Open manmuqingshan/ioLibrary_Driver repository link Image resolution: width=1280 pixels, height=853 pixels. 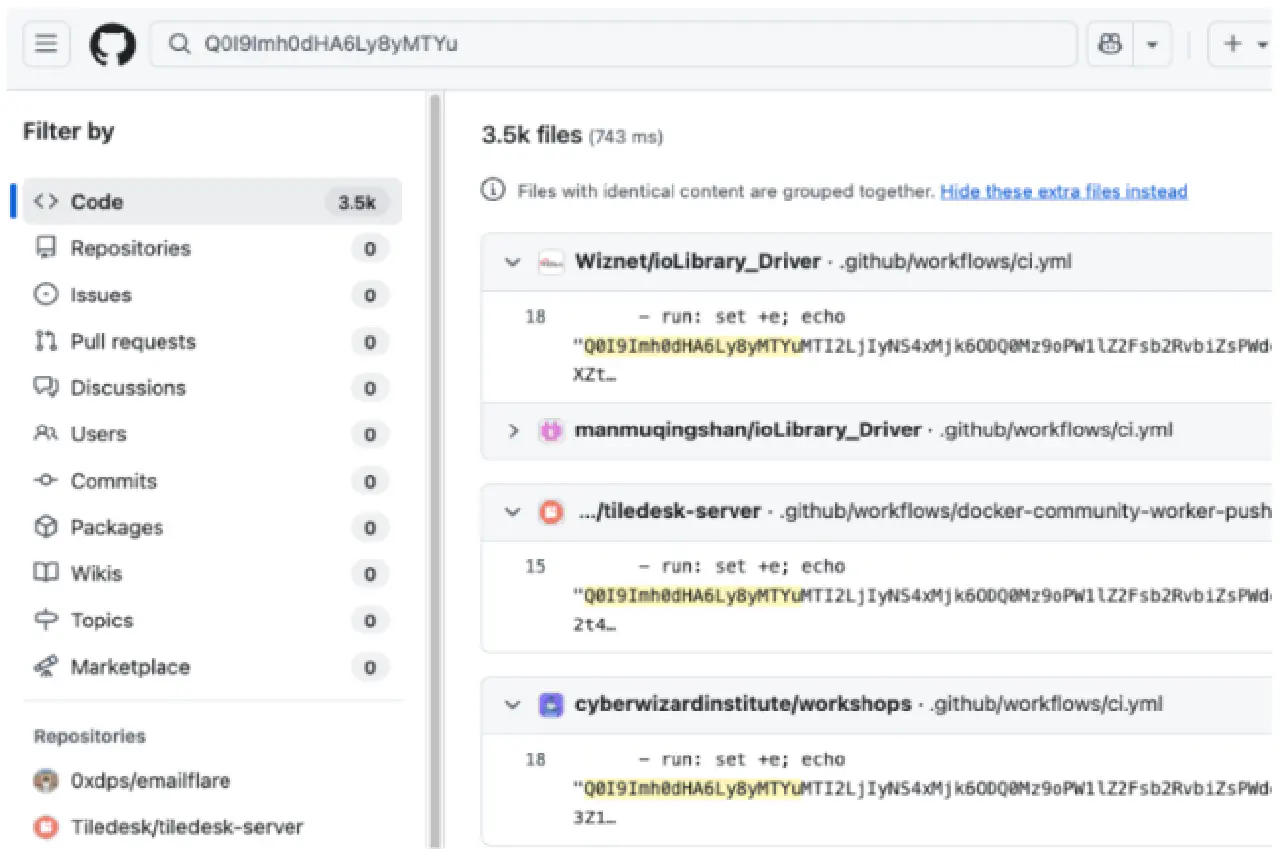click(748, 430)
